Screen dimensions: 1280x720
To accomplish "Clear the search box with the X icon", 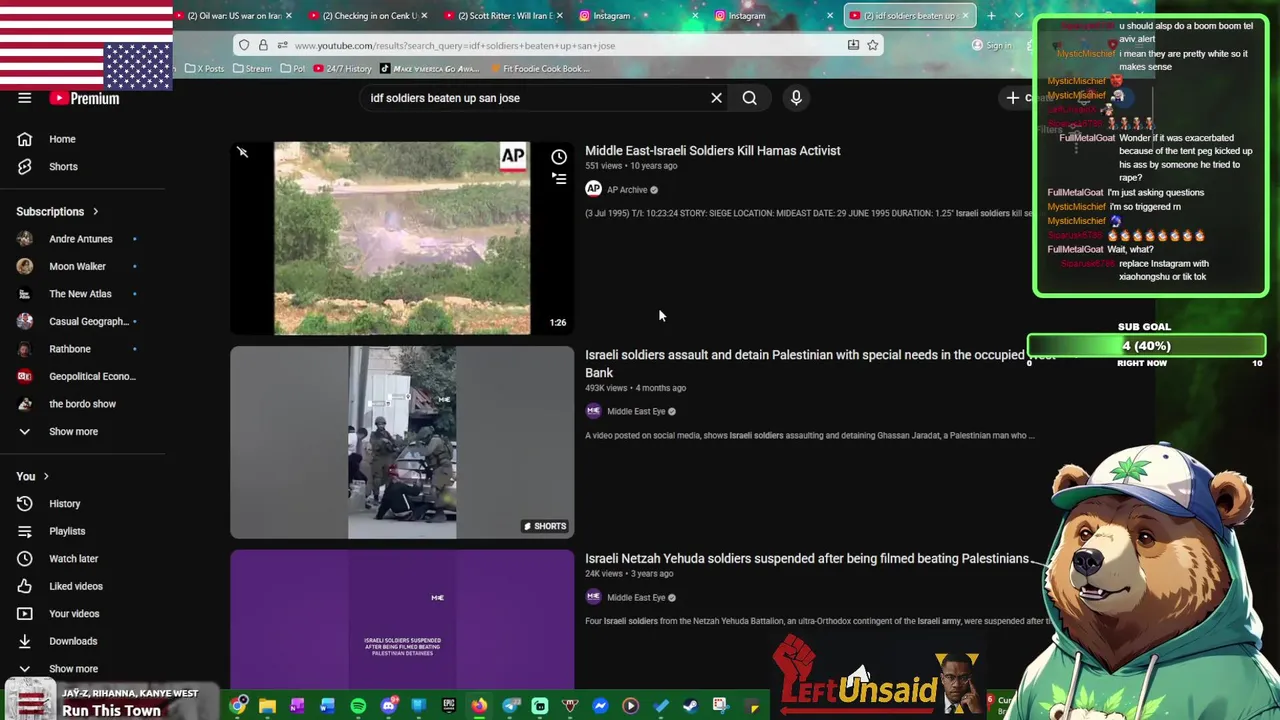I will tap(716, 98).
